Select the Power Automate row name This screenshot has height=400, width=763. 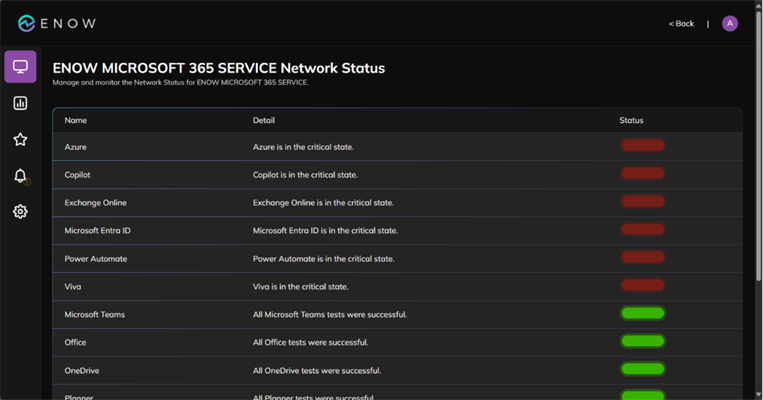tap(96, 259)
